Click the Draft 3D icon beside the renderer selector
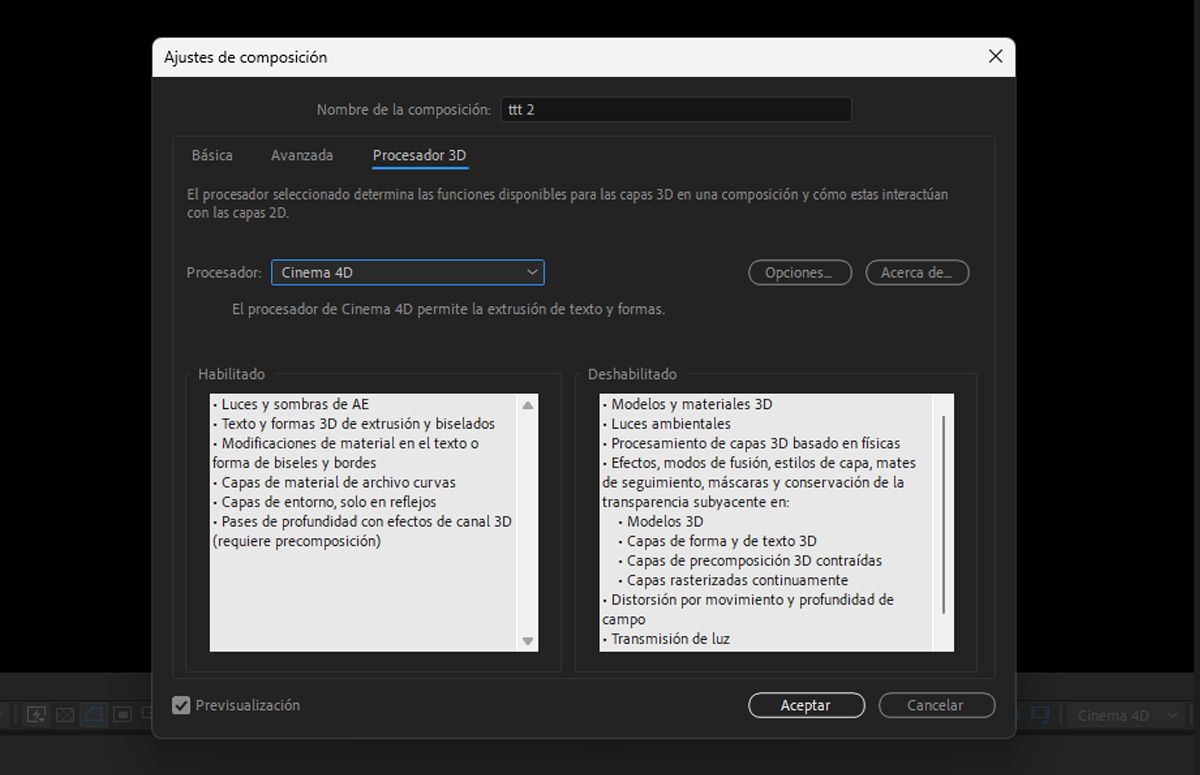This screenshot has width=1200, height=775. (x=1042, y=714)
